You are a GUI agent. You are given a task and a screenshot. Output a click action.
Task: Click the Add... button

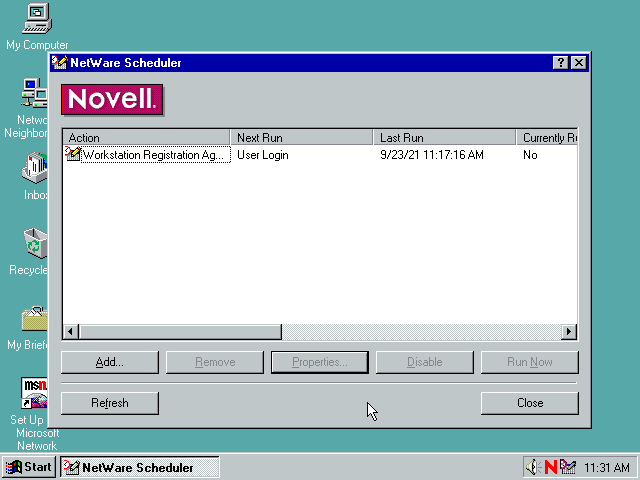[110, 362]
